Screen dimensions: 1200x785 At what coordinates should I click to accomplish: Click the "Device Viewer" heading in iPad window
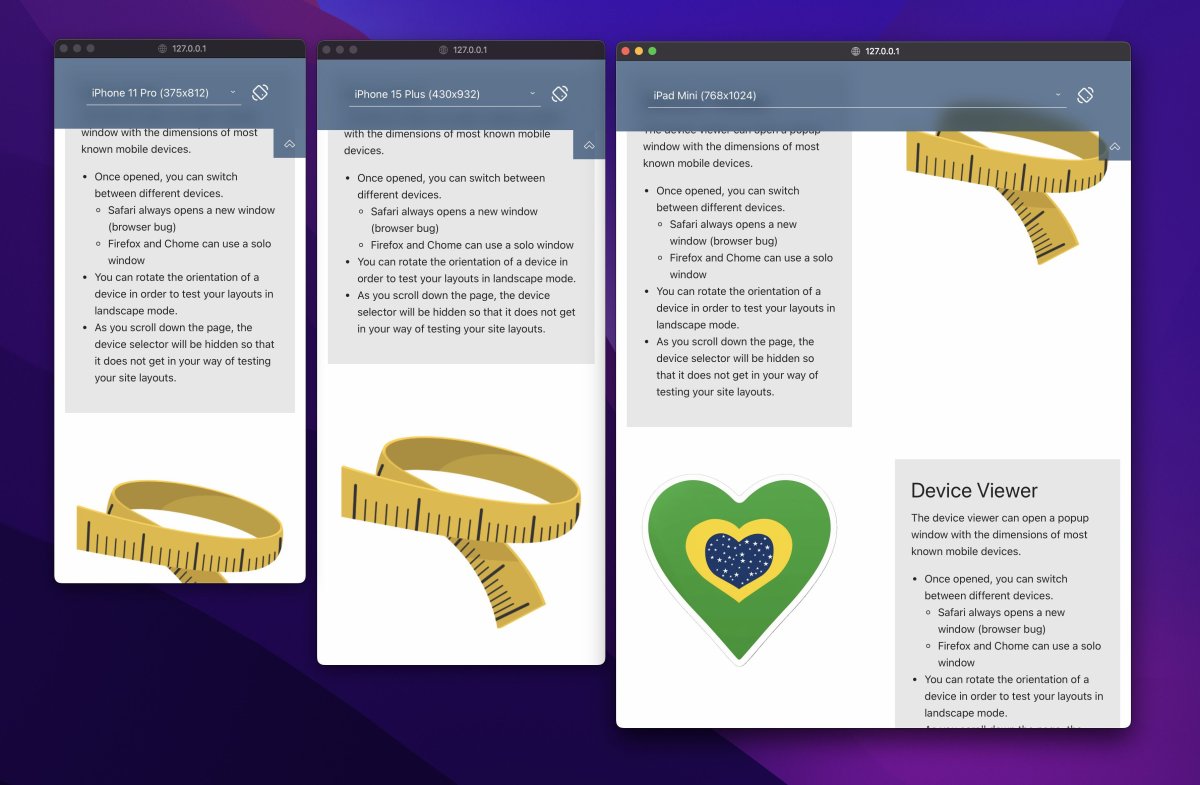coord(974,490)
